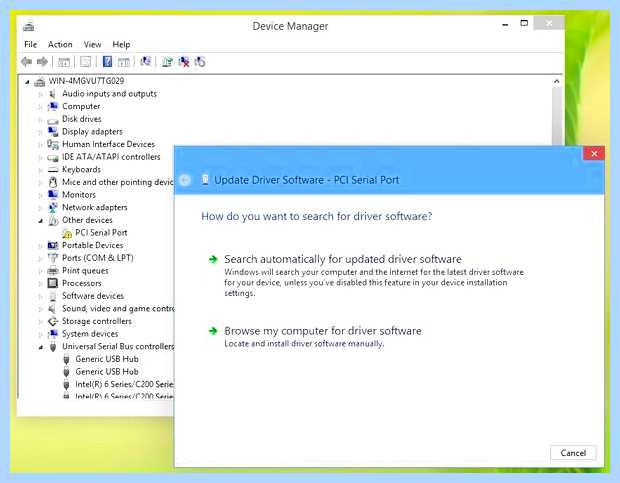Click green arrow beside Browse my computer option
The width and height of the screenshot is (620, 483).
click(x=213, y=331)
